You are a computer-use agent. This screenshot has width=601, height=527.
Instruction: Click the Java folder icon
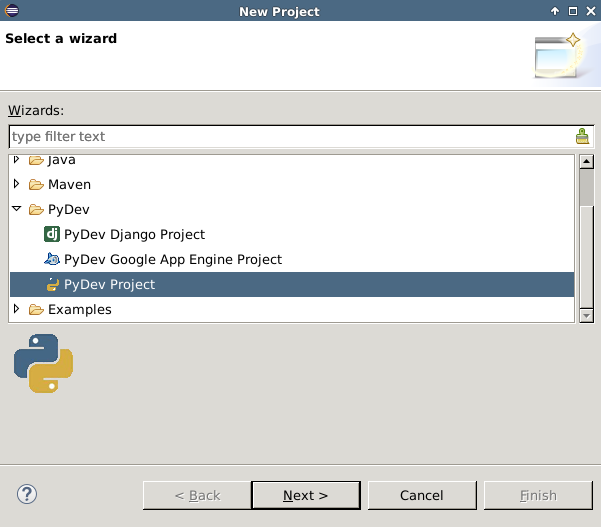[36, 160]
